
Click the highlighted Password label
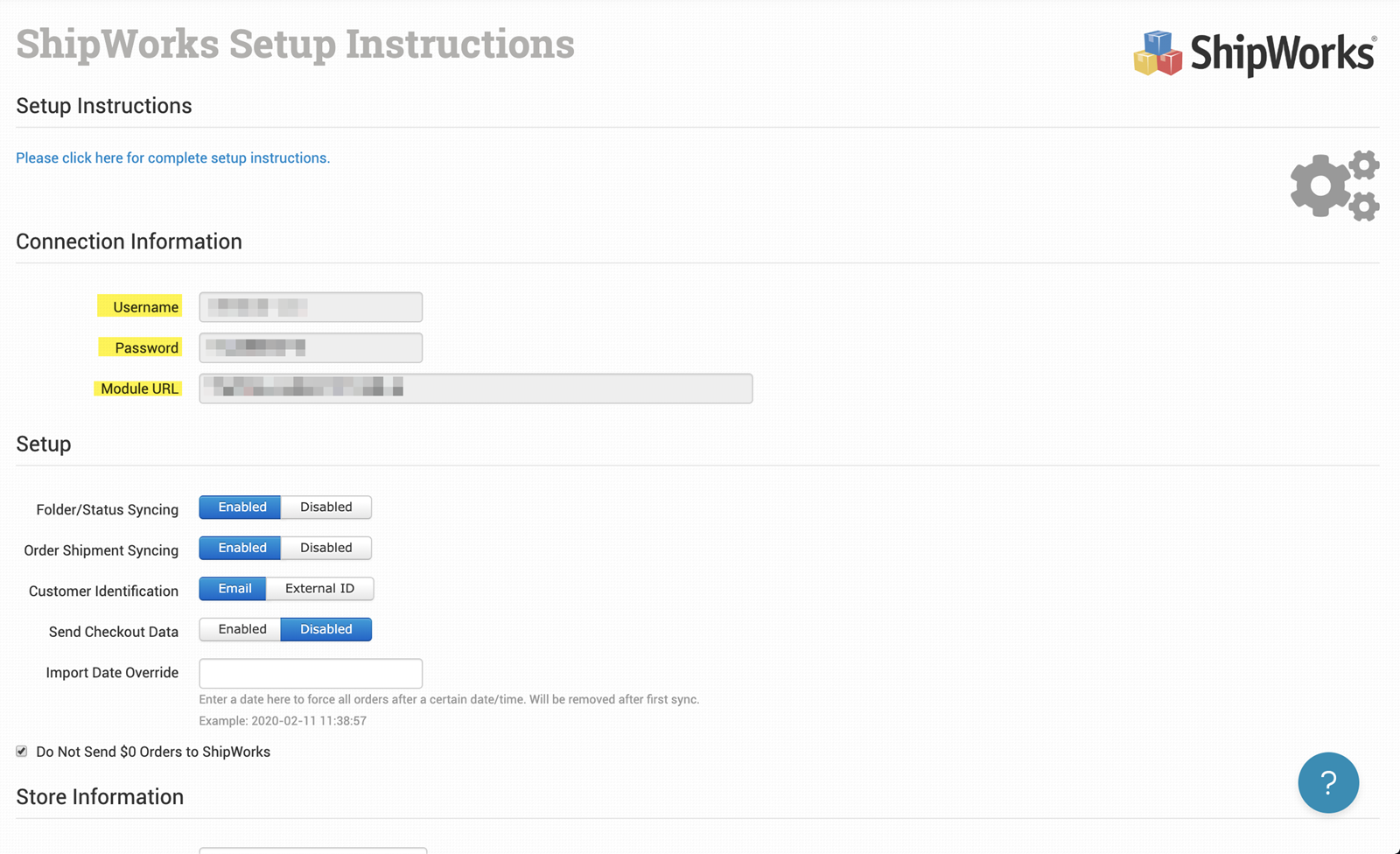tap(141, 347)
